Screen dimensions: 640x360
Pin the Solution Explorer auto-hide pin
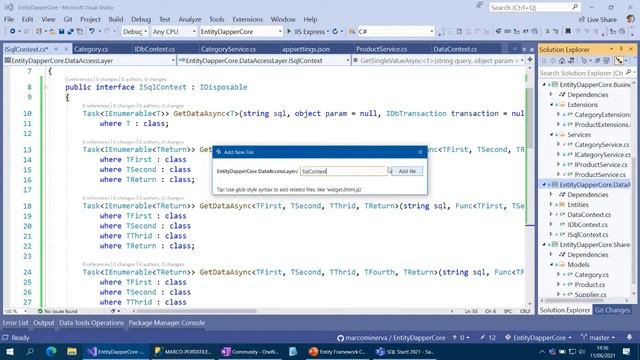621,49
